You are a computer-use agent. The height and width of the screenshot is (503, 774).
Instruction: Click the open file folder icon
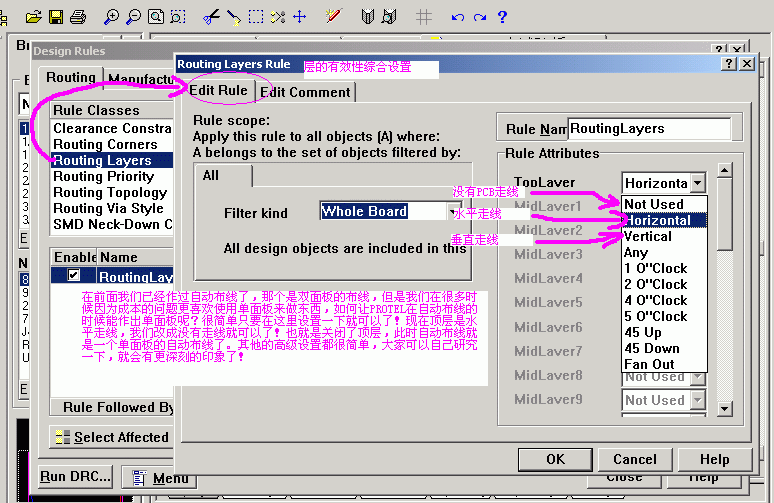pos(34,17)
